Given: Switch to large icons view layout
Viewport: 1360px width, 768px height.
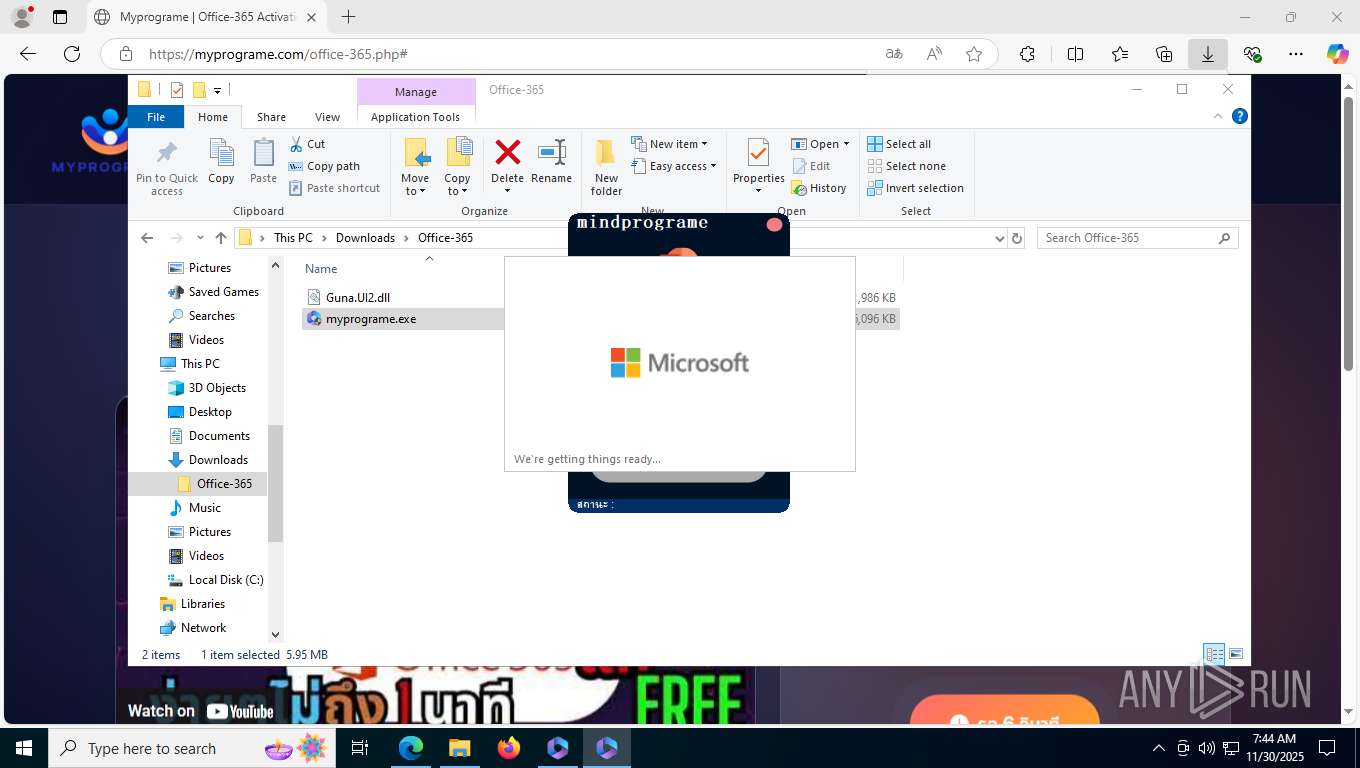Looking at the screenshot, I should pos(1236,654).
